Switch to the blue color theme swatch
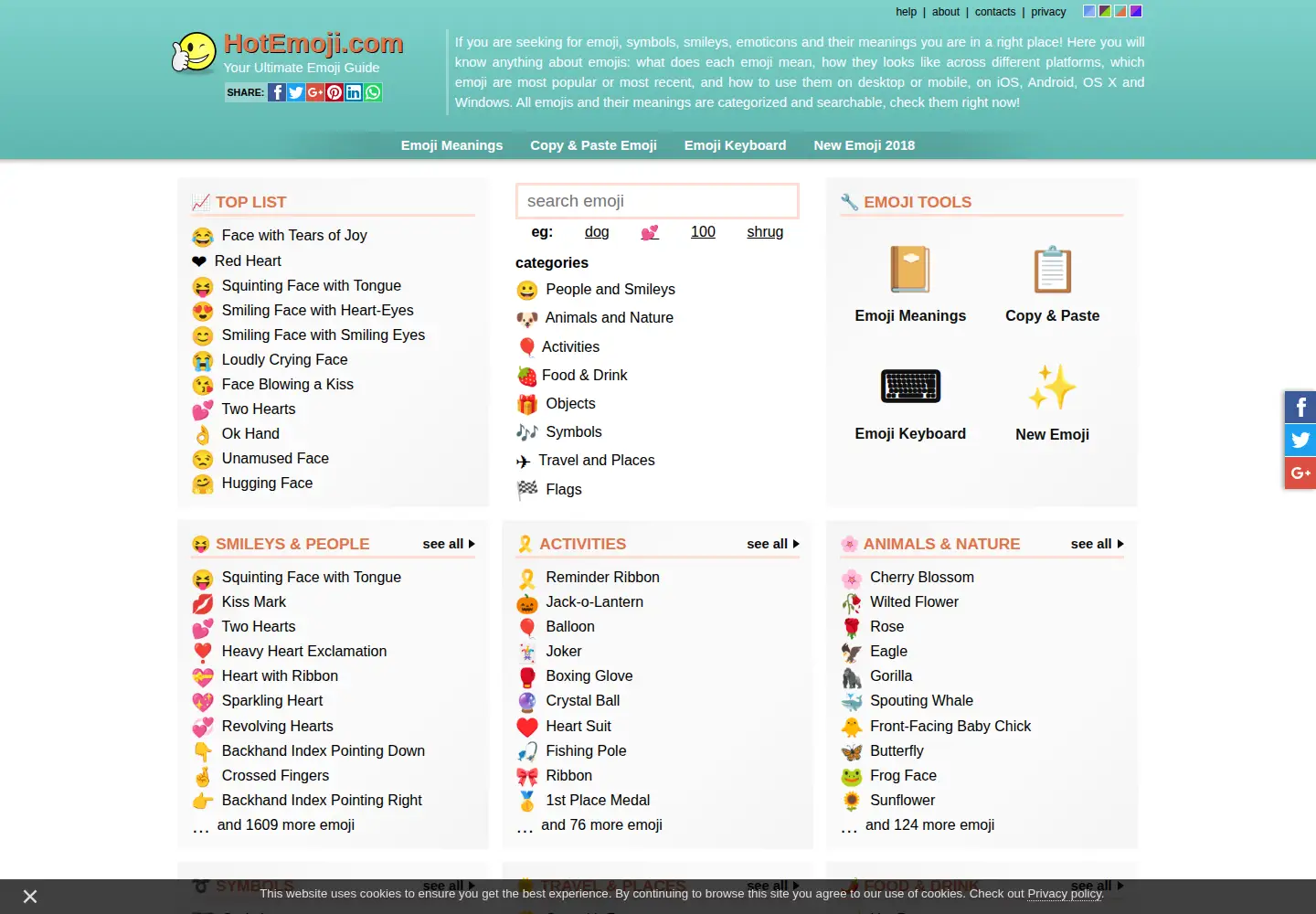The height and width of the screenshot is (914, 1316). [1089, 11]
